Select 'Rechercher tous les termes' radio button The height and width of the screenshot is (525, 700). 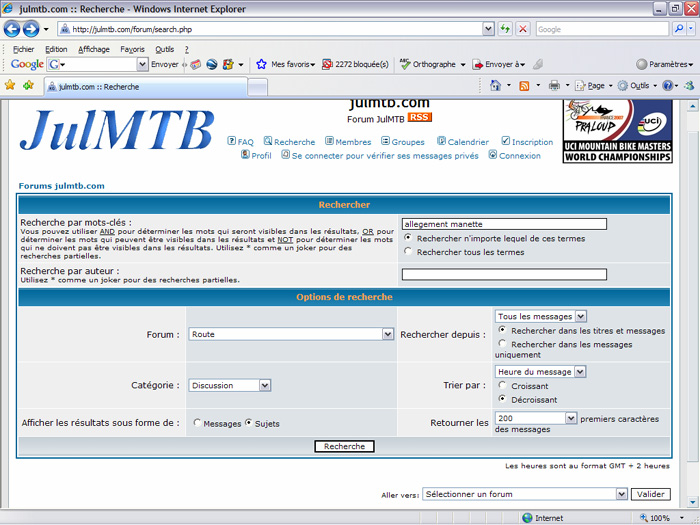point(407,252)
